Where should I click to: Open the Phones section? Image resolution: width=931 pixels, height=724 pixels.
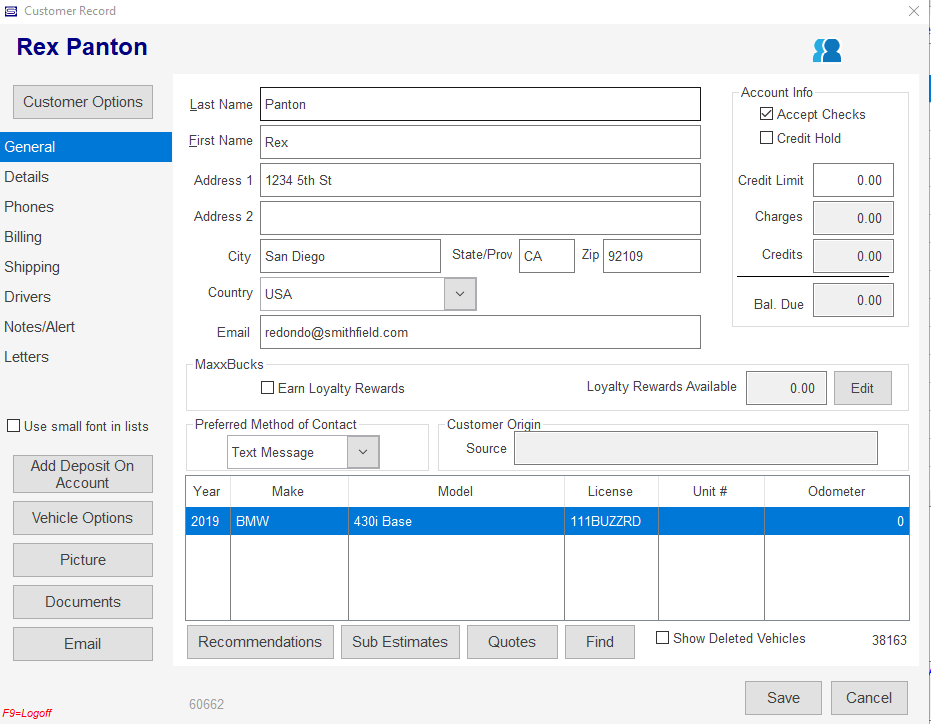(86, 207)
